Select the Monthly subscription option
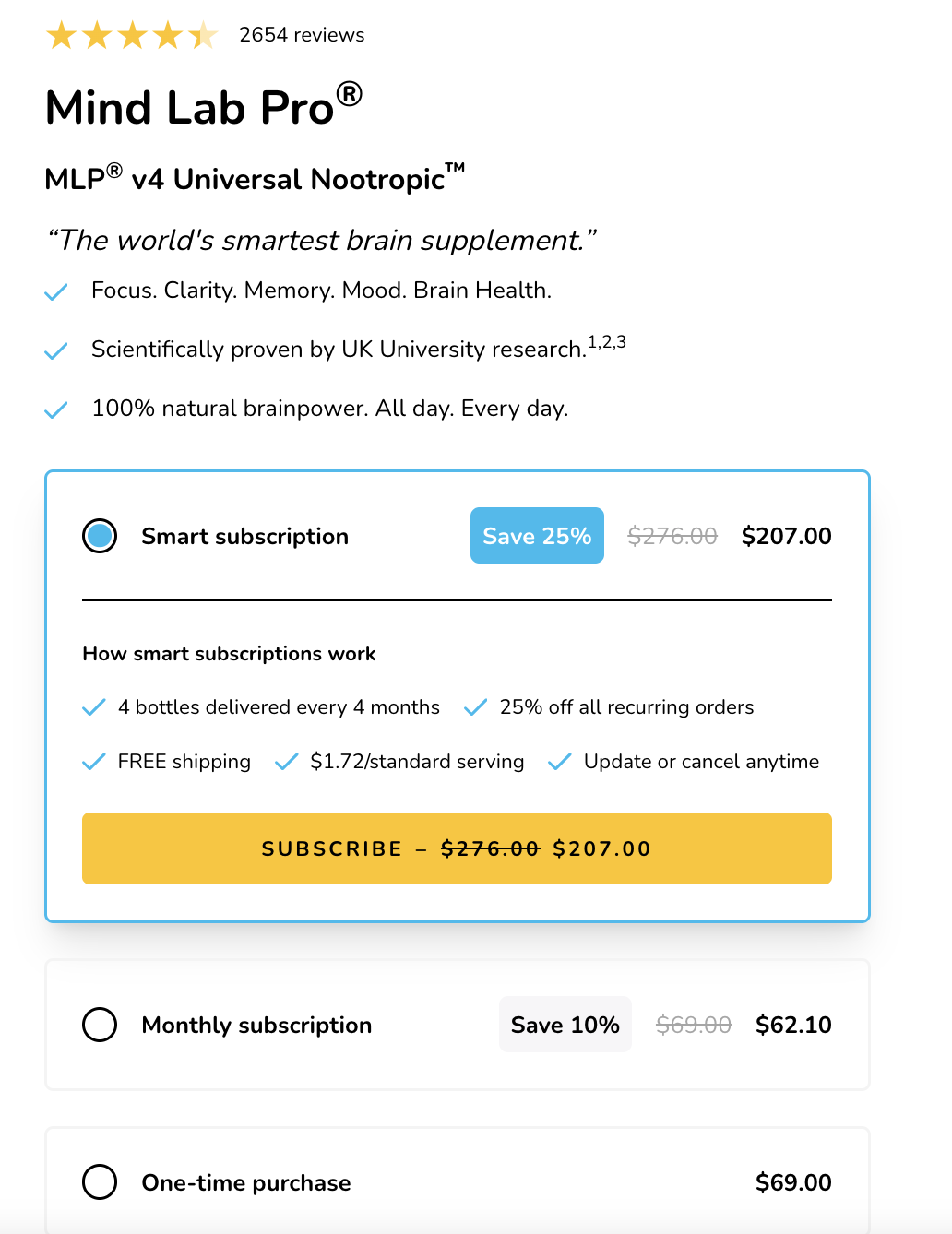This screenshot has width=952, height=1234. coord(99,1025)
